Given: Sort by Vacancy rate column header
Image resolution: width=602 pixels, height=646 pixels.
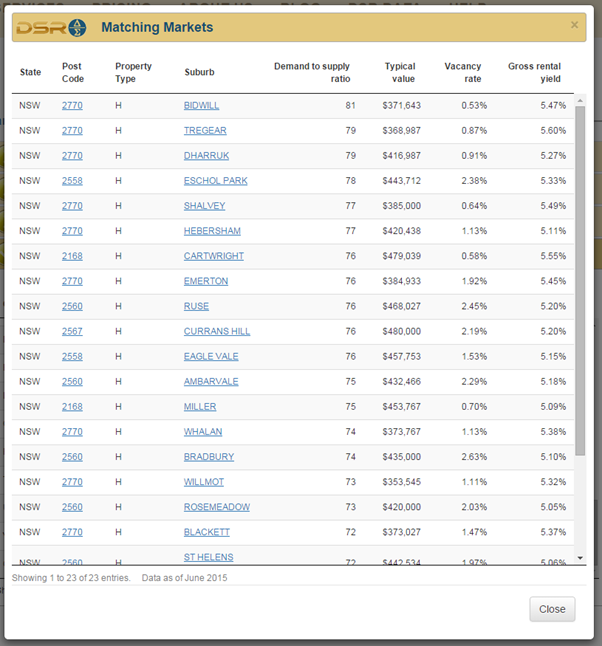Looking at the screenshot, I should [x=462, y=72].
